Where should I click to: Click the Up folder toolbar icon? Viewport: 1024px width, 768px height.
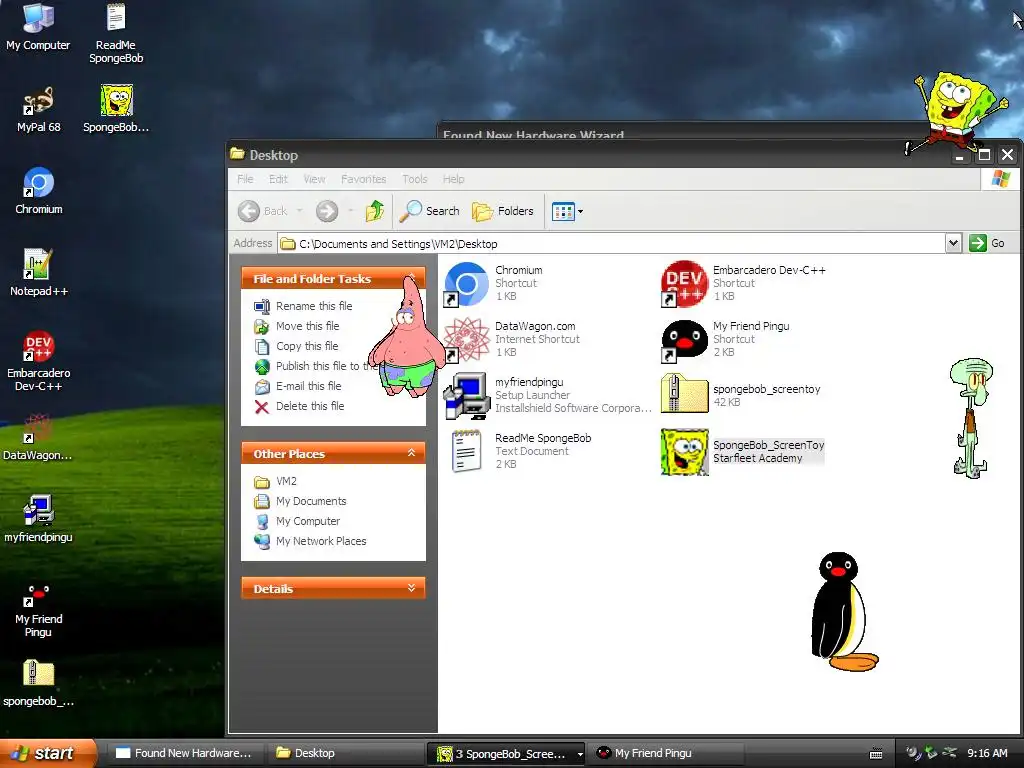click(x=375, y=211)
